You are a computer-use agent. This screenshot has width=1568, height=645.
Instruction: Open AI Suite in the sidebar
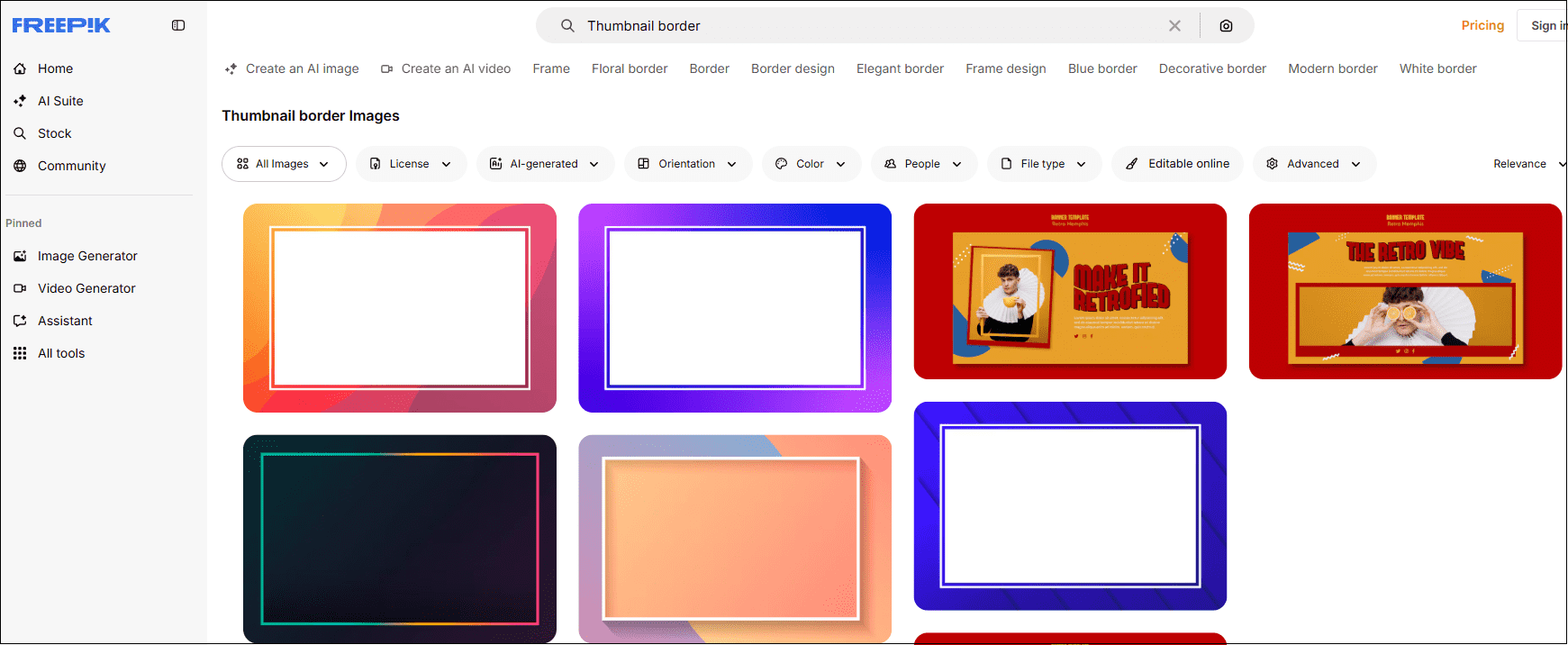(x=60, y=101)
